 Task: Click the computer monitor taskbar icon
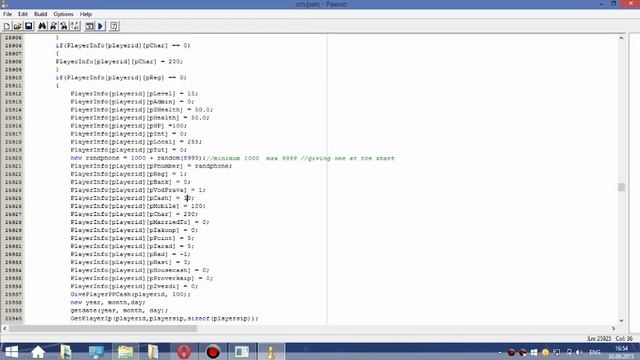pos(96,352)
